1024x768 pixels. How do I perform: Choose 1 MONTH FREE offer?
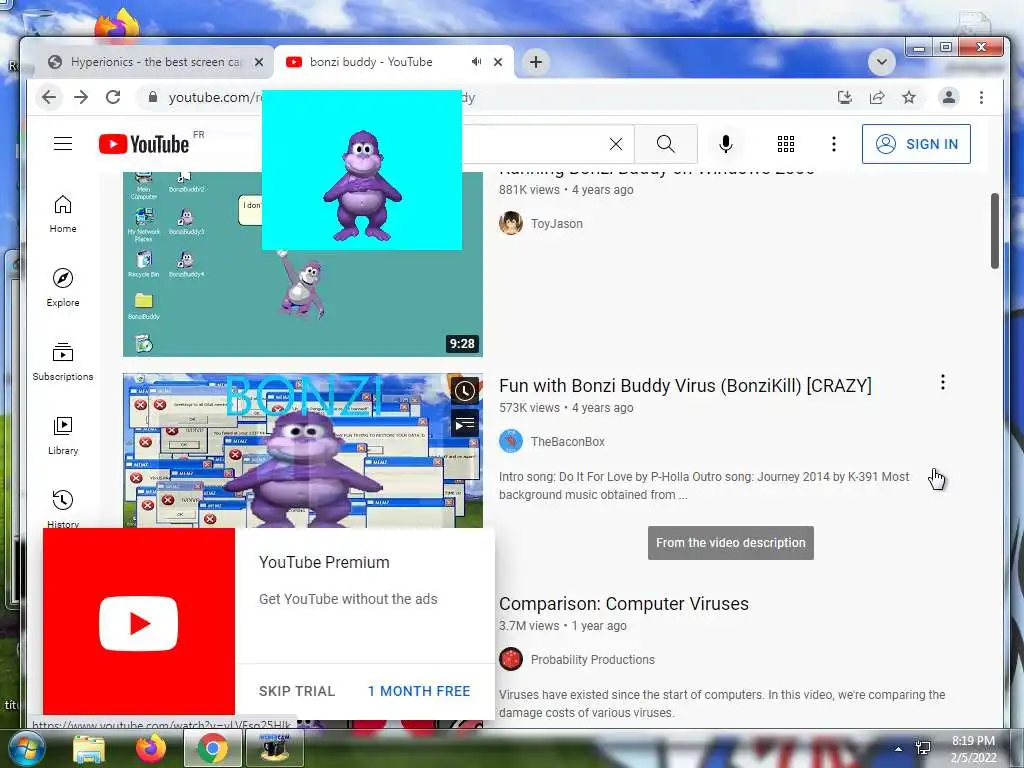[x=419, y=691]
